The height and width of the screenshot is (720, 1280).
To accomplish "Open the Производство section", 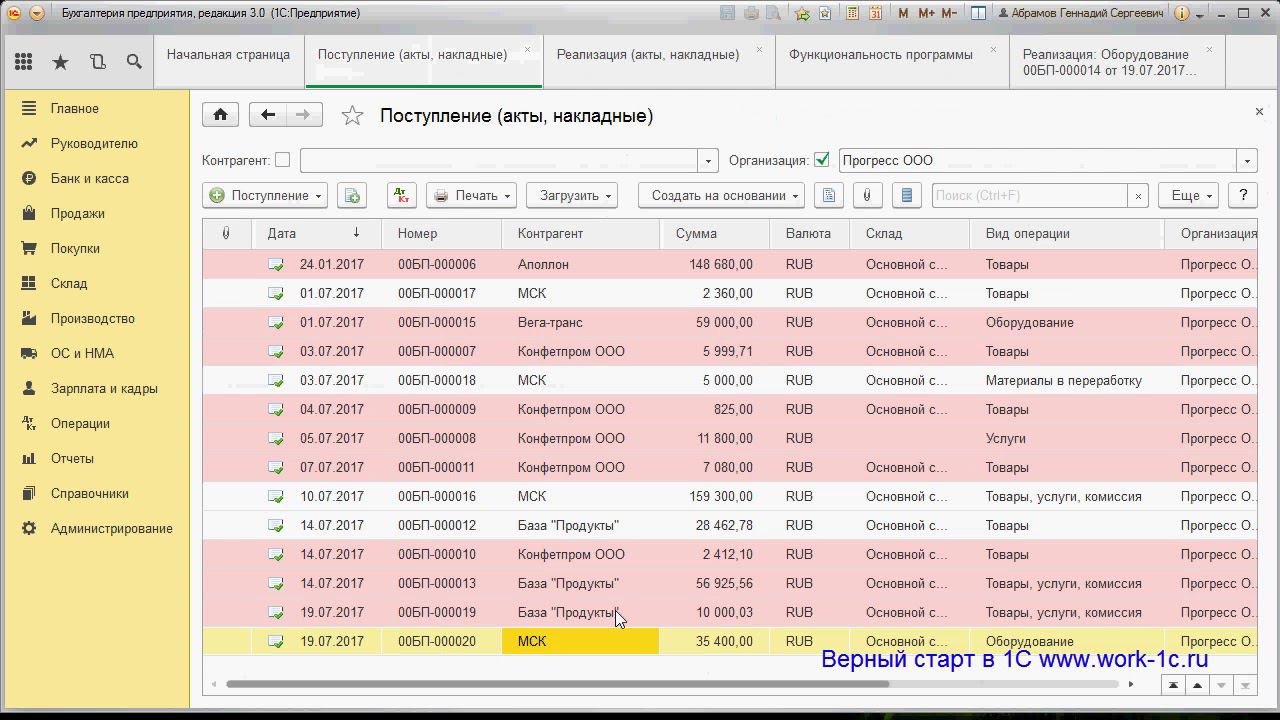I will pyautogui.click(x=94, y=318).
